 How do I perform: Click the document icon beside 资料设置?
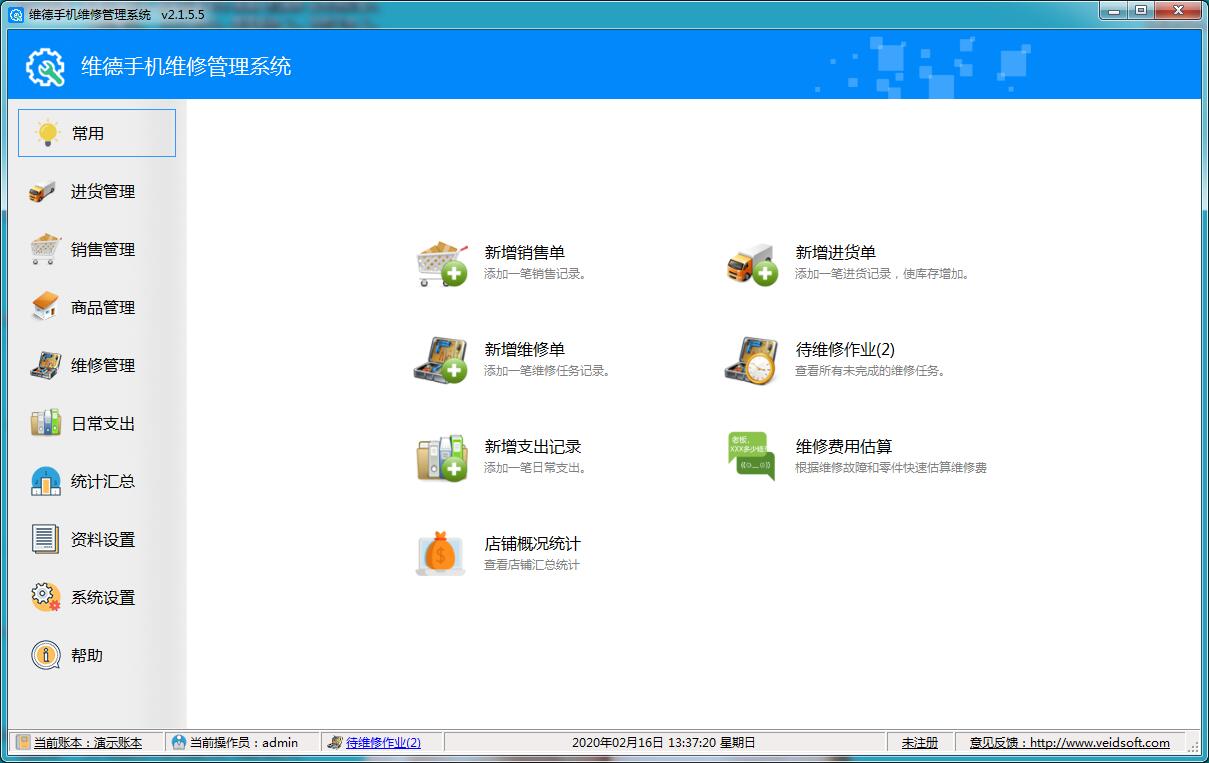[x=45, y=539]
